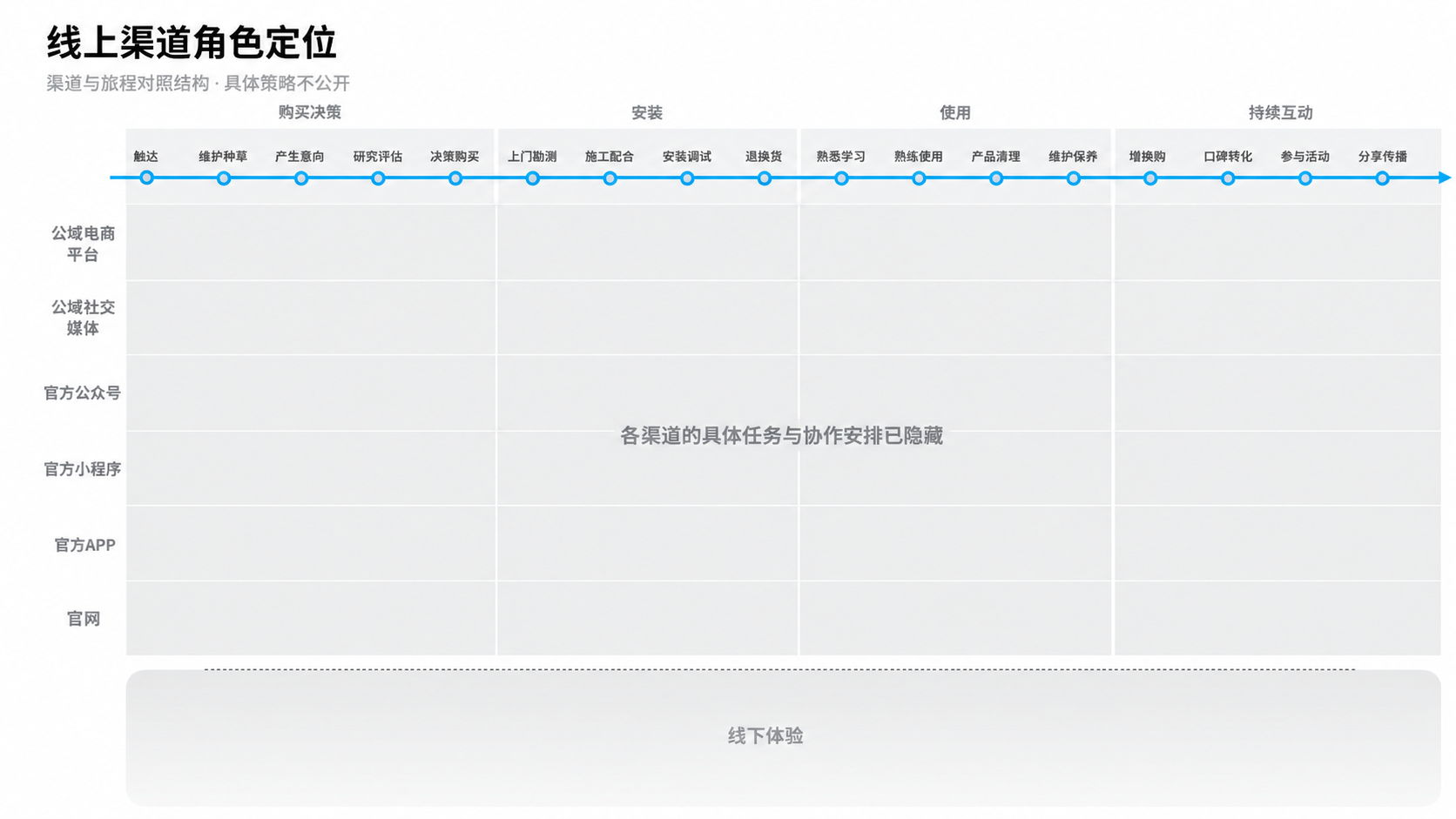Click the 施工配合 timeline dot

pyautogui.click(x=610, y=178)
